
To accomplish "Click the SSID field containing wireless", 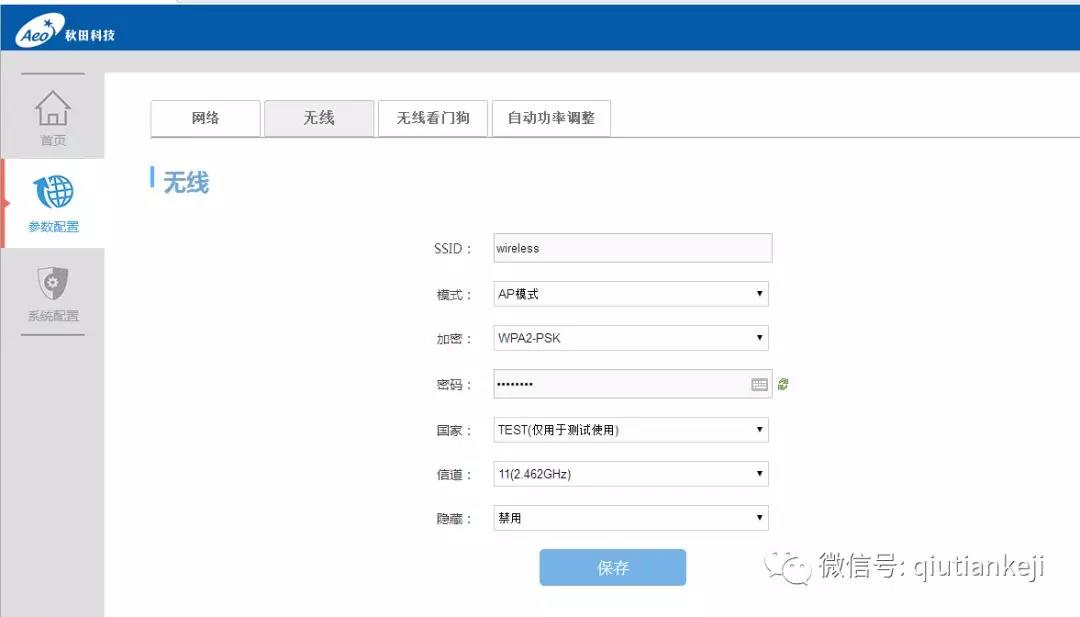I will click(x=632, y=248).
